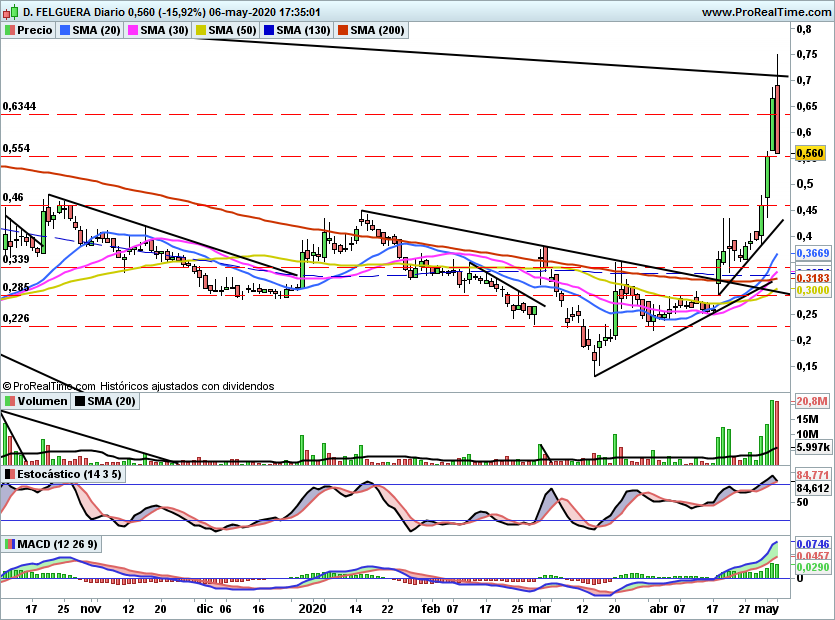Click the SMA (30) magenta legend icon
The height and width of the screenshot is (620, 835).
tap(133, 30)
